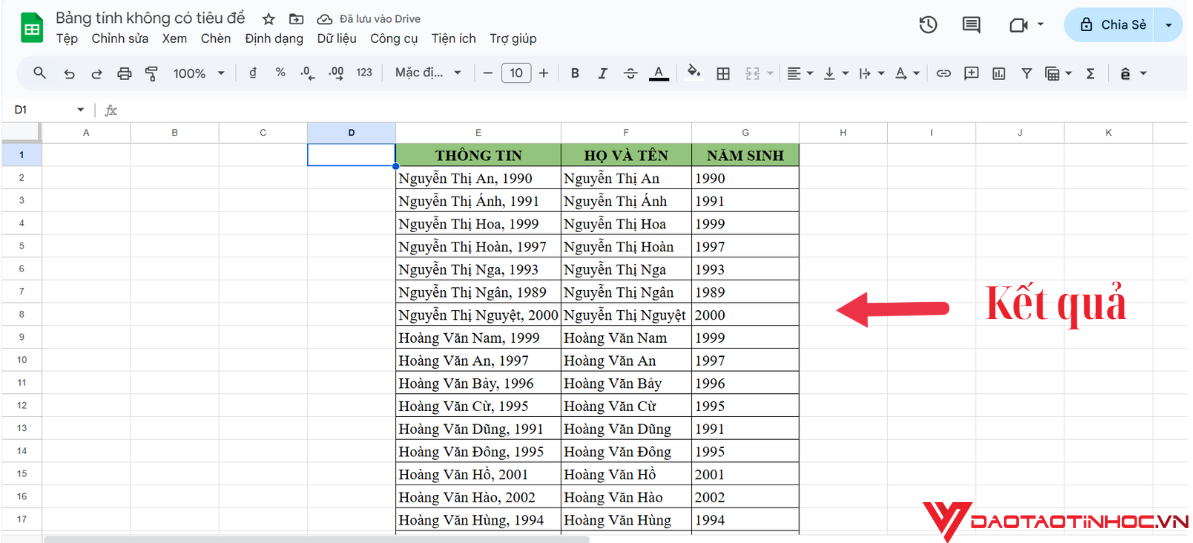Image resolution: width=1193 pixels, height=543 pixels.
Task: Open the Chèn menu
Action: [x=216, y=39]
